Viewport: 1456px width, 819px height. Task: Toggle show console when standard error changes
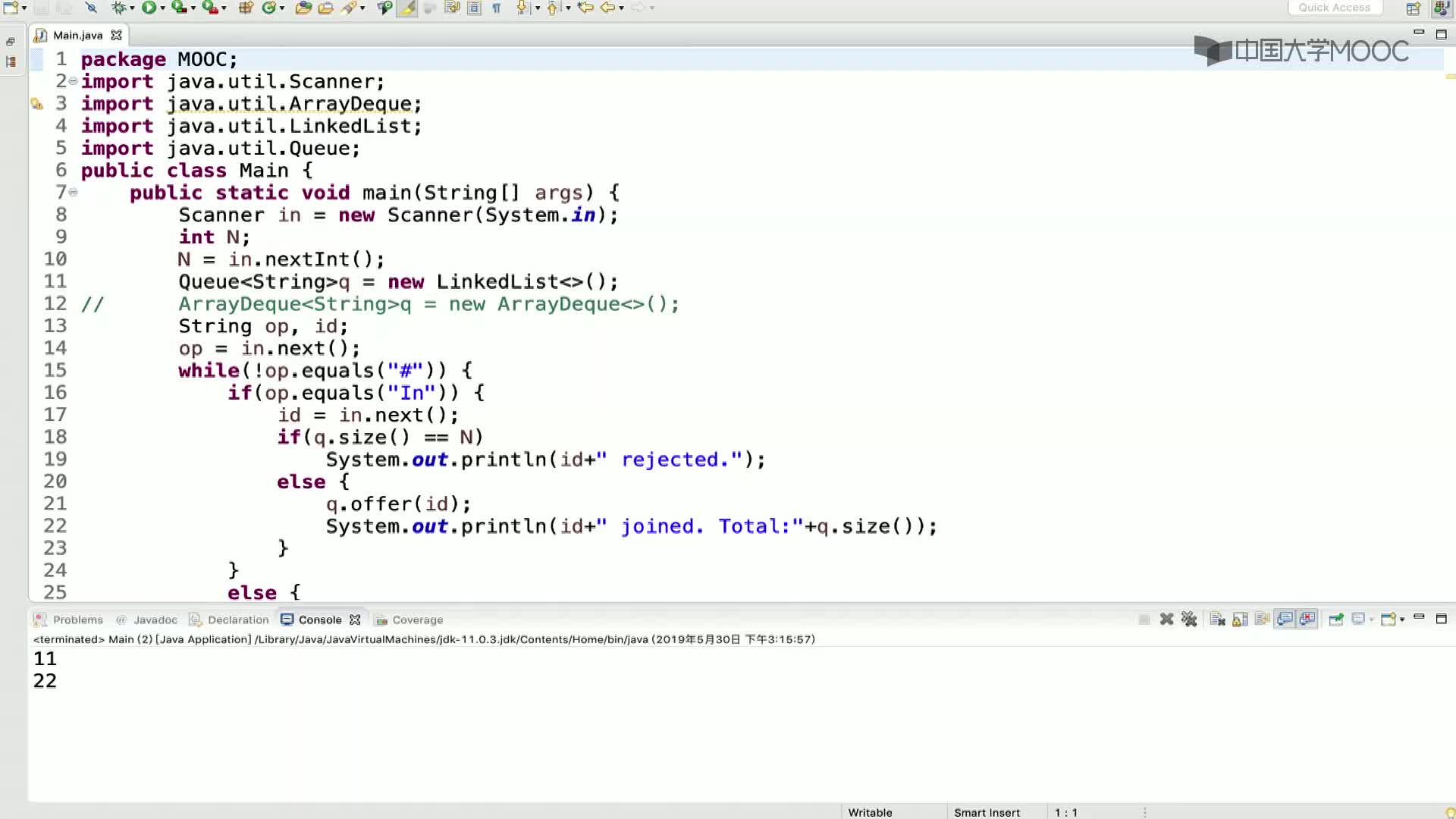pos(1307,619)
